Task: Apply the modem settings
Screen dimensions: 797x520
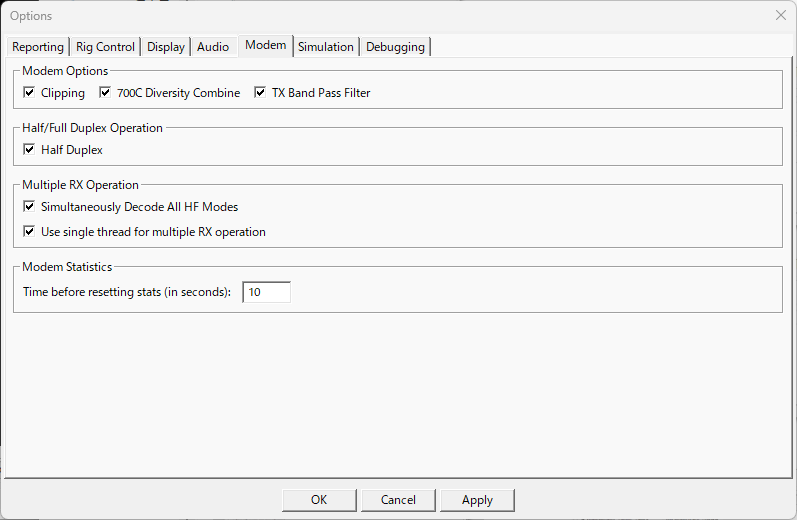Action: (477, 500)
